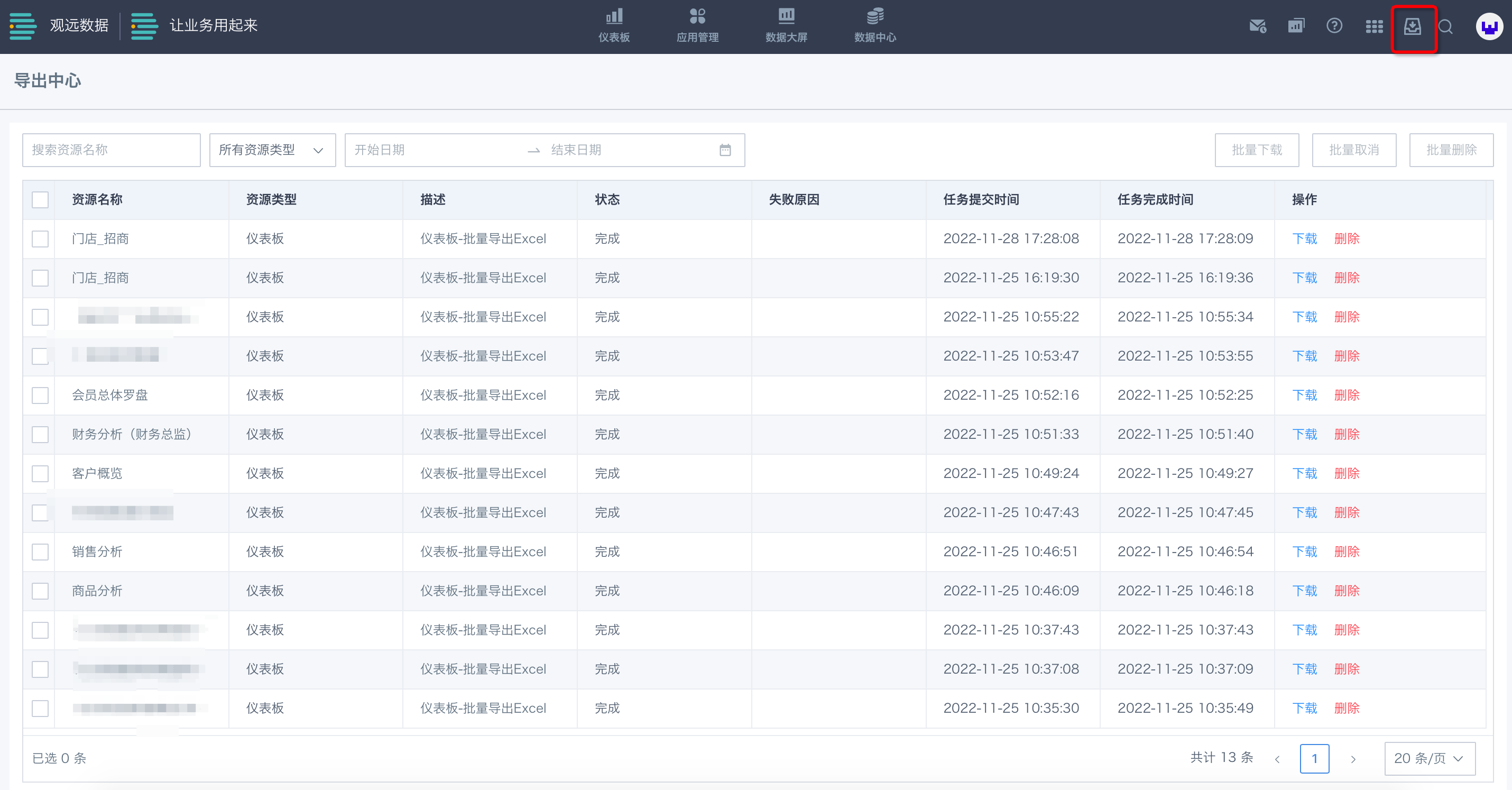Go to the 数据中心 navigation tab
The width and height of the screenshot is (1512, 790).
(875, 26)
